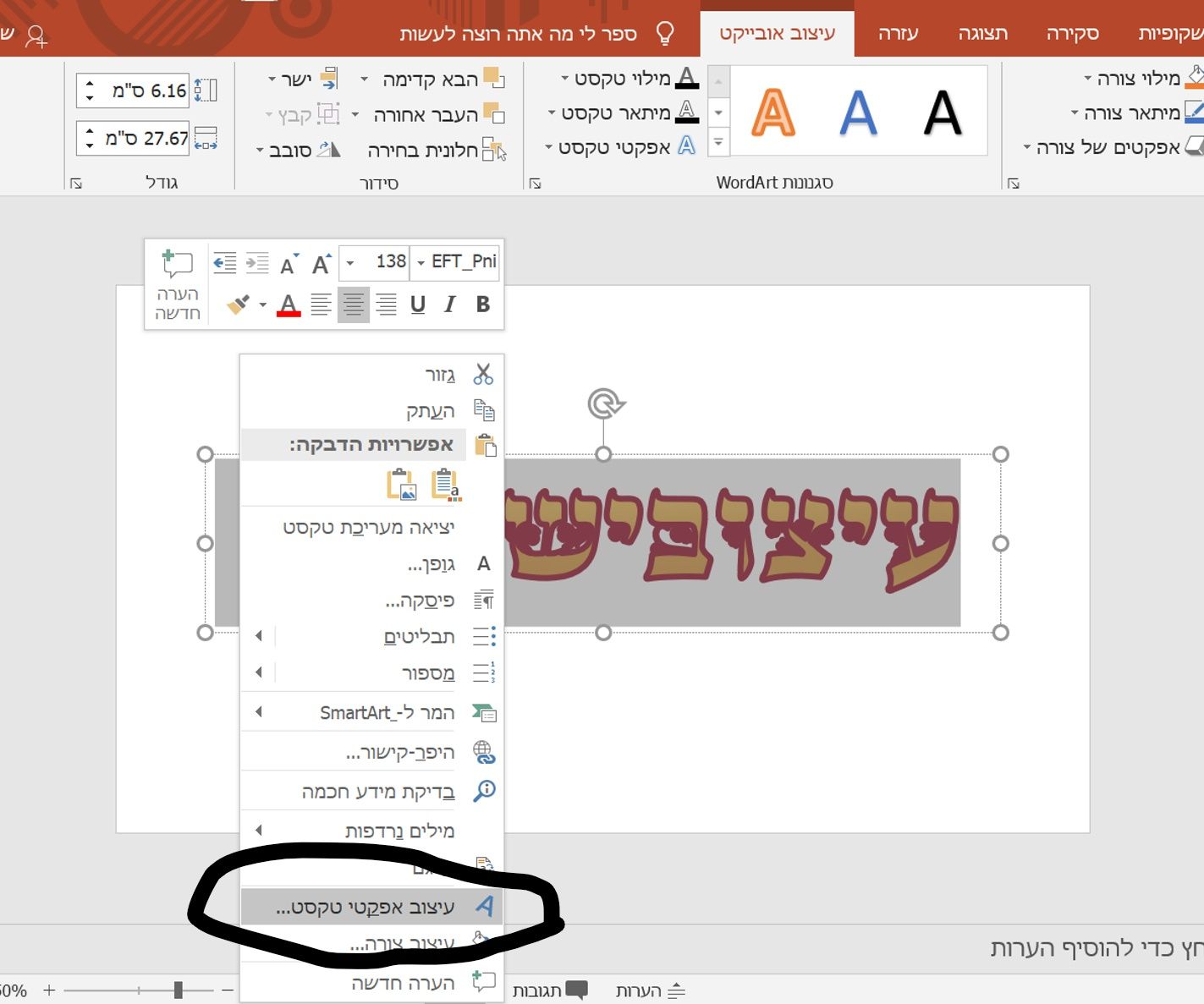The image size is (1204, 1004).
Task: Toggle Italic (I) on the mini toolbar
Action: tap(449, 304)
